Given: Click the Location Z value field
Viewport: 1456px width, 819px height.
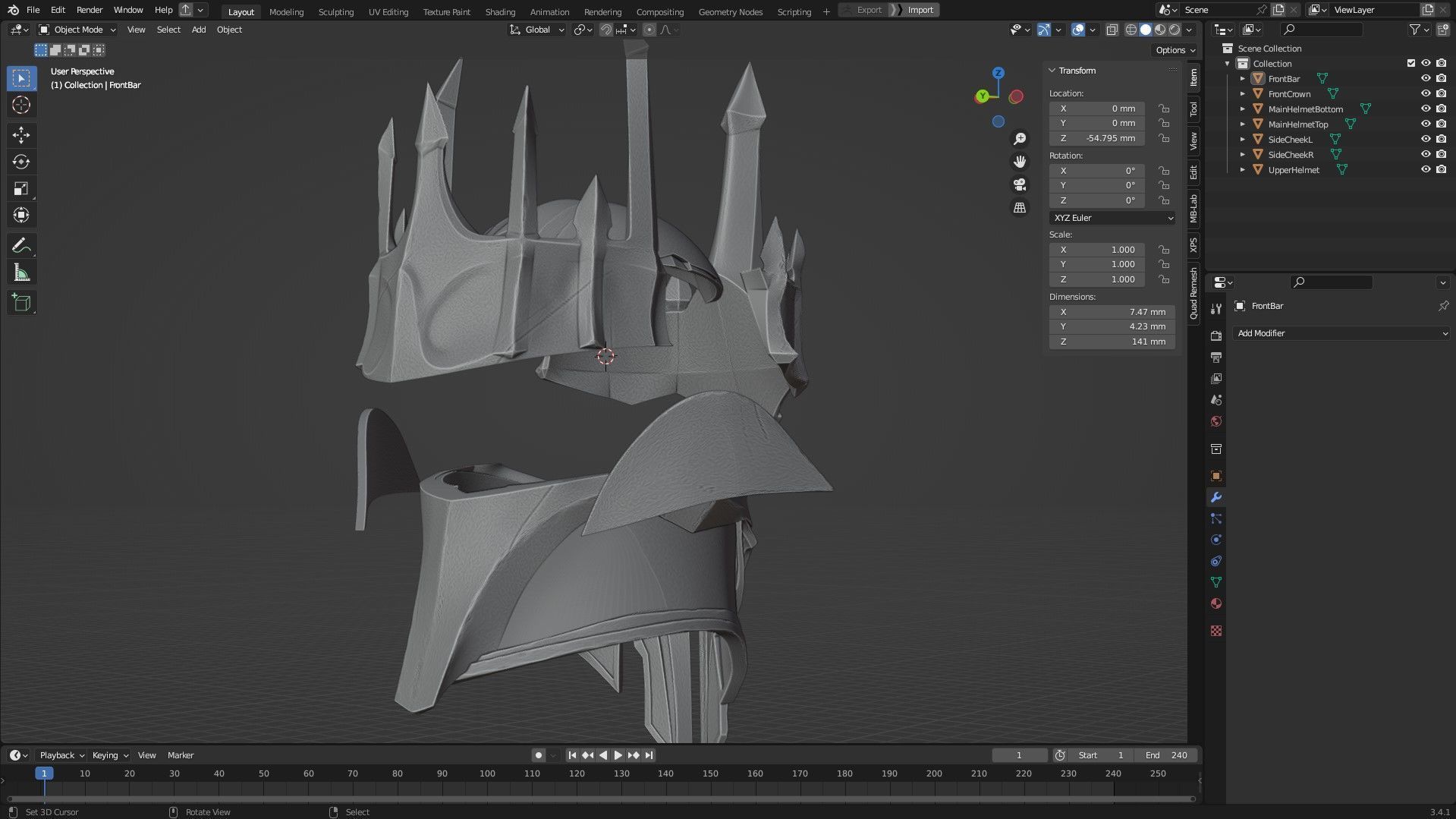Looking at the screenshot, I should [1097, 138].
